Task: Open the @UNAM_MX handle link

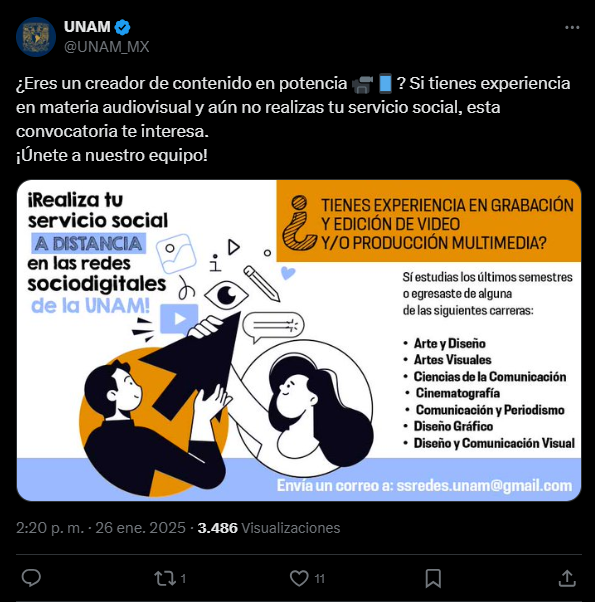Action: pyautogui.click(x=106, y=47)
